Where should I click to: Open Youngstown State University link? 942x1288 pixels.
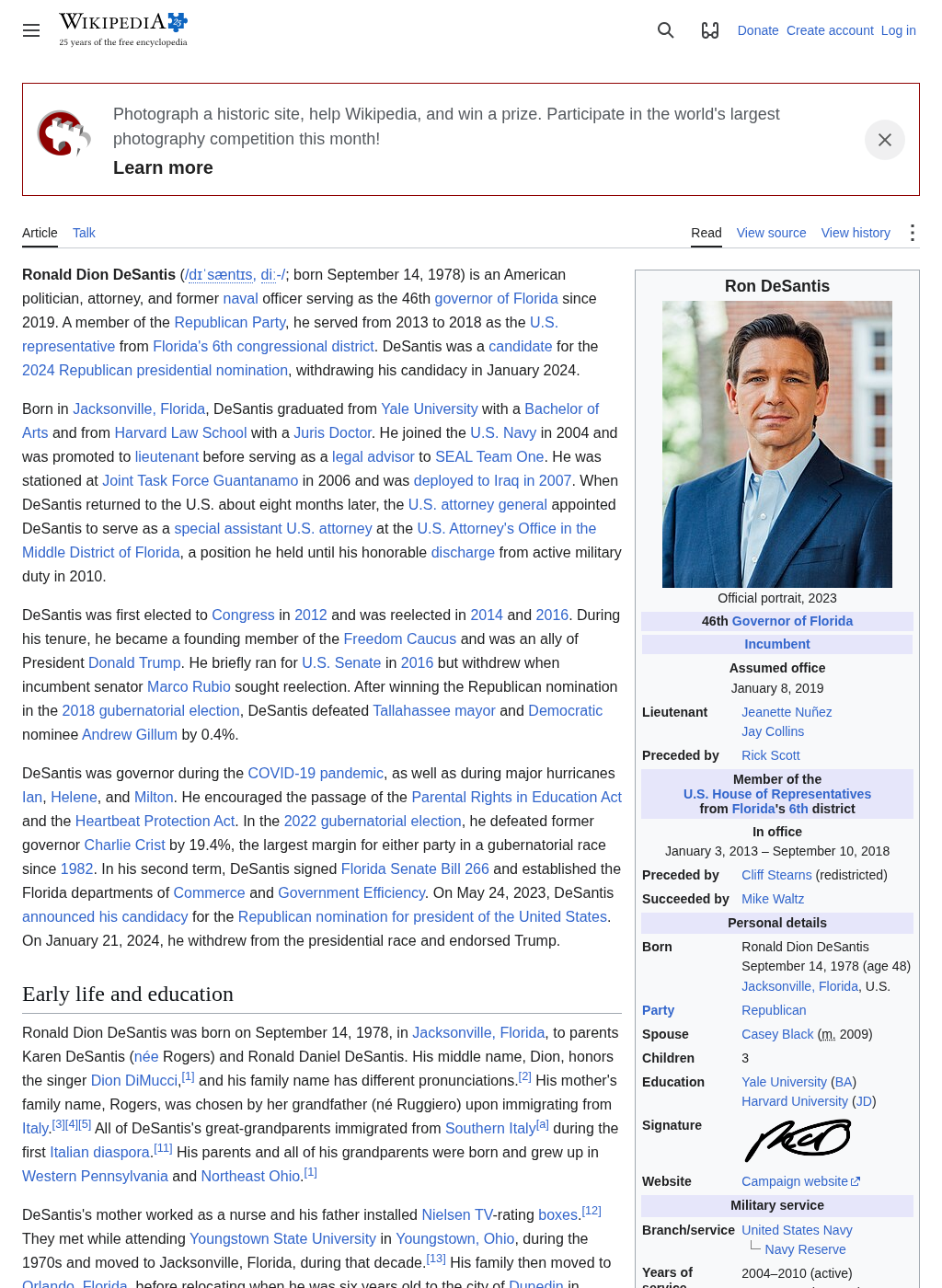282,1238
